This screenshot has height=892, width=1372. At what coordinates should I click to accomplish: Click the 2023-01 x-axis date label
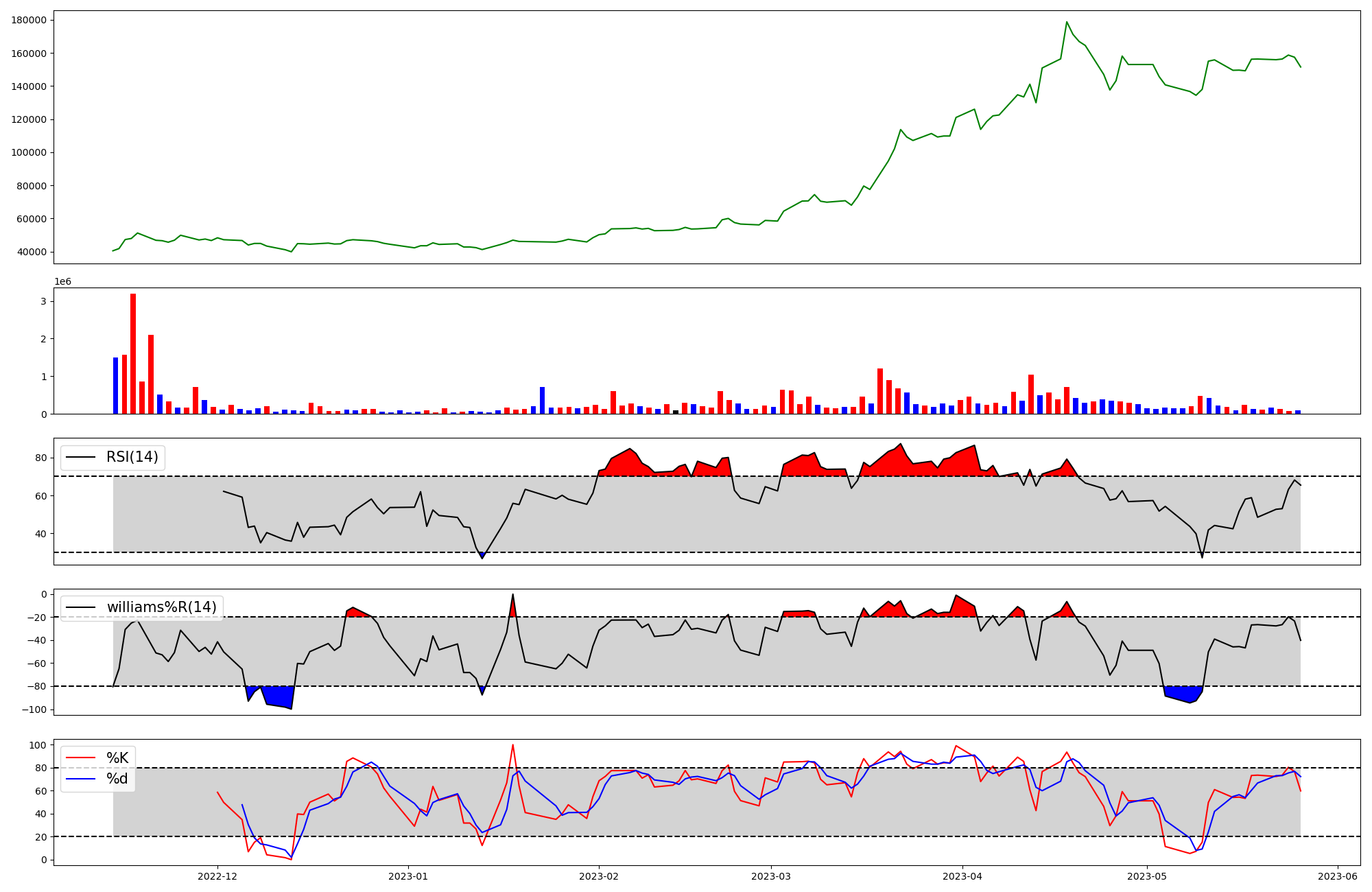[x=408, y=876]
